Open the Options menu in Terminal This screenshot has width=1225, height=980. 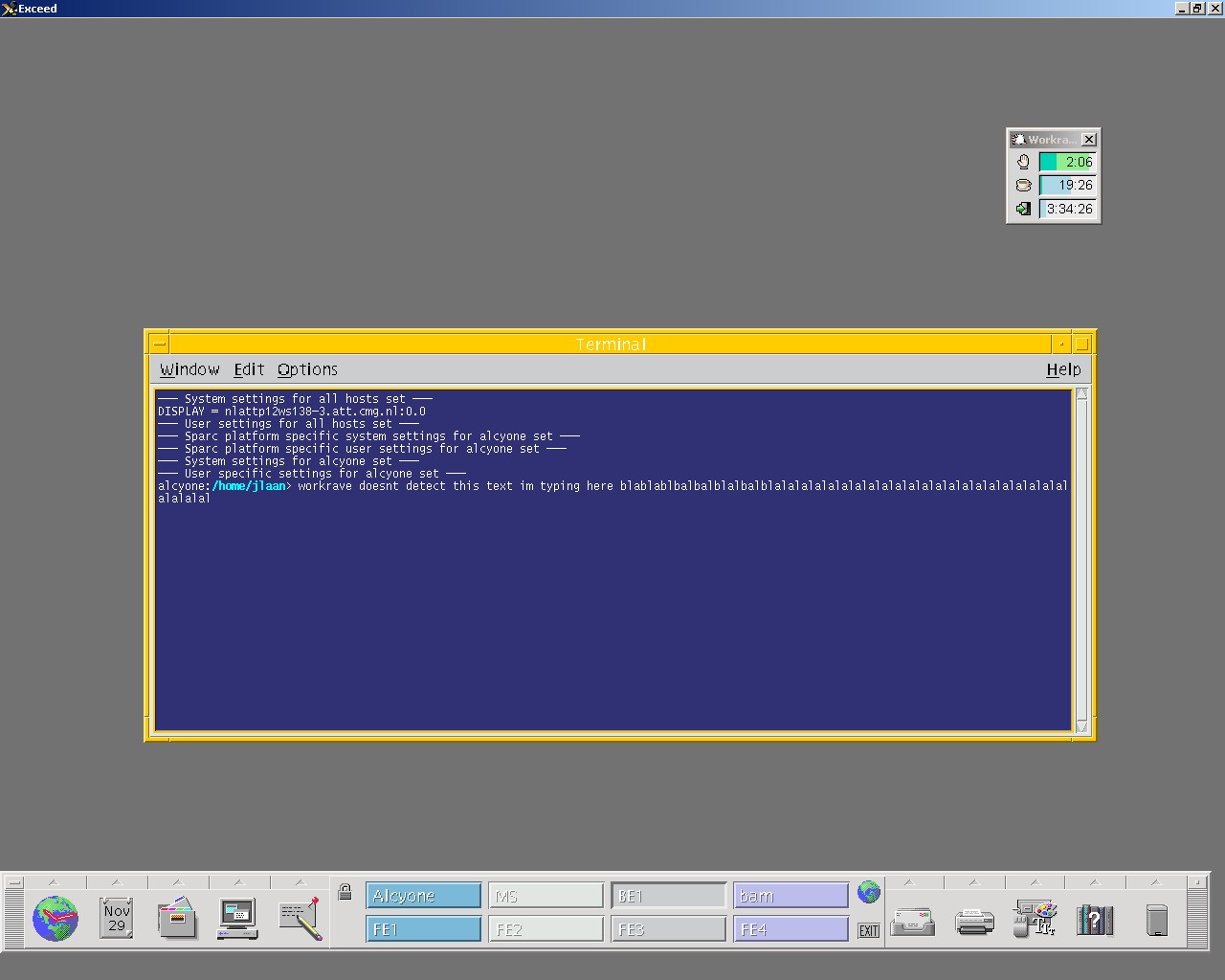(x=307, y=369)
